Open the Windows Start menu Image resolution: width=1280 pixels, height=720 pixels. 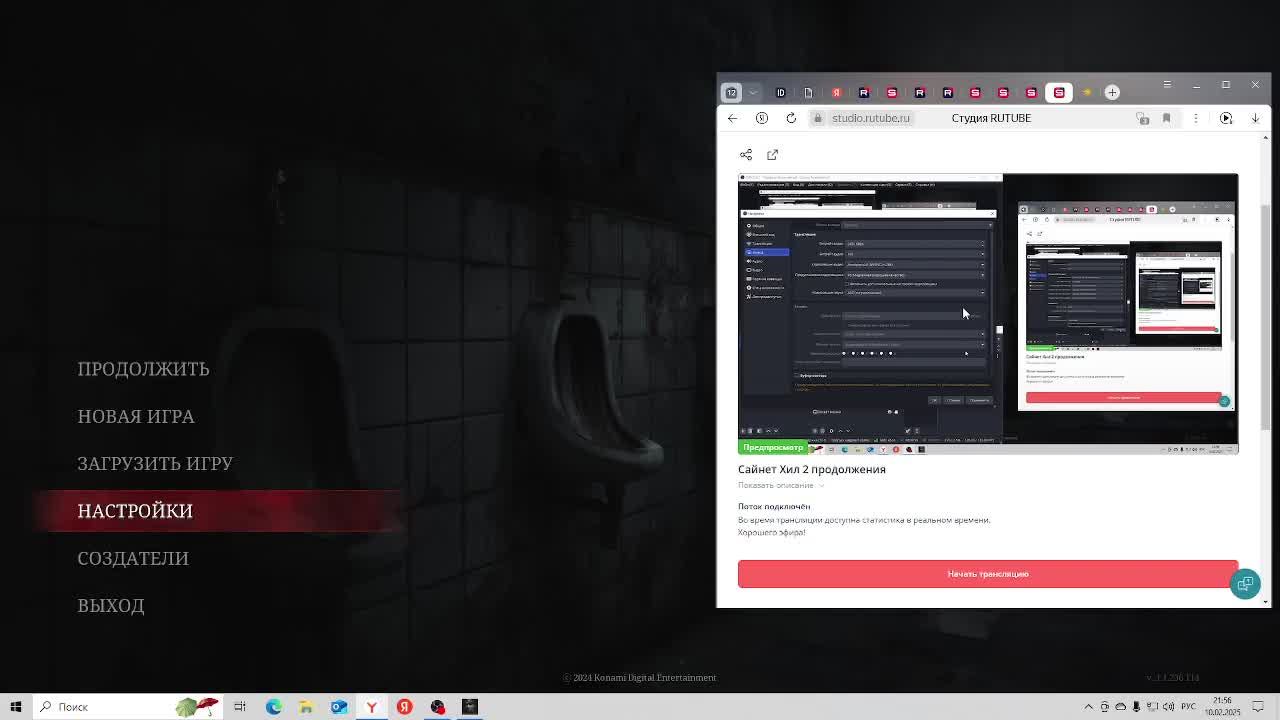coord(16,707)
